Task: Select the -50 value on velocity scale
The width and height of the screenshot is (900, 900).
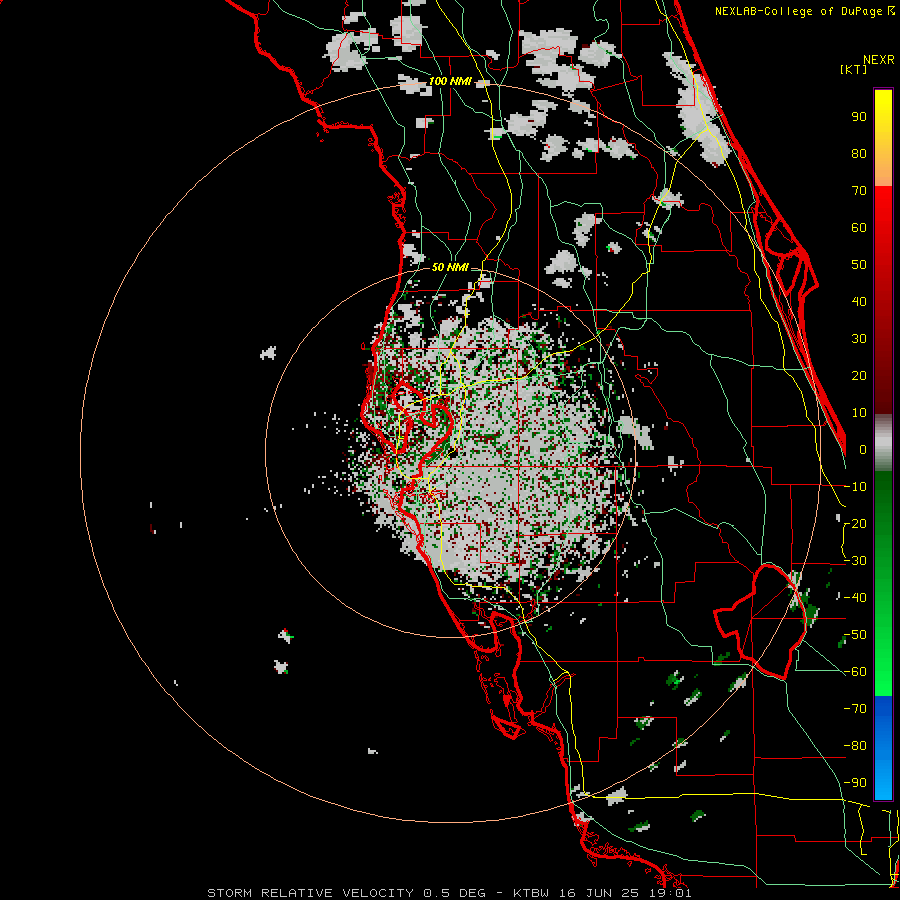Action: click(x=855, y=635)
